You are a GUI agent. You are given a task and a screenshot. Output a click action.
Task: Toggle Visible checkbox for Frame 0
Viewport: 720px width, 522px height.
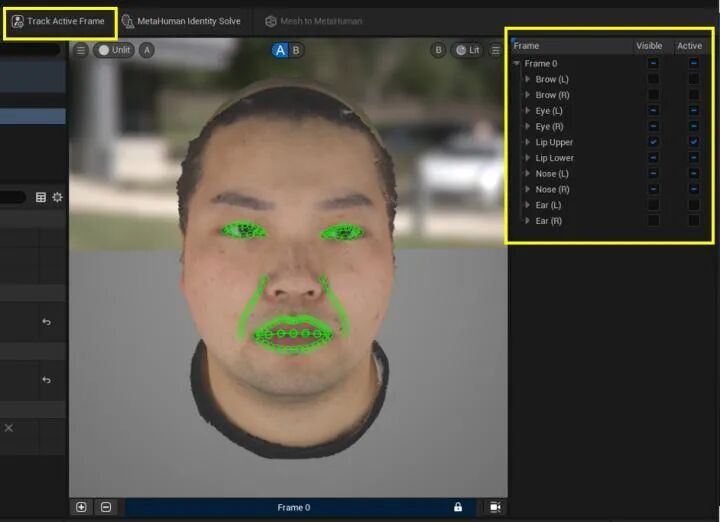[x=653, y=63]
